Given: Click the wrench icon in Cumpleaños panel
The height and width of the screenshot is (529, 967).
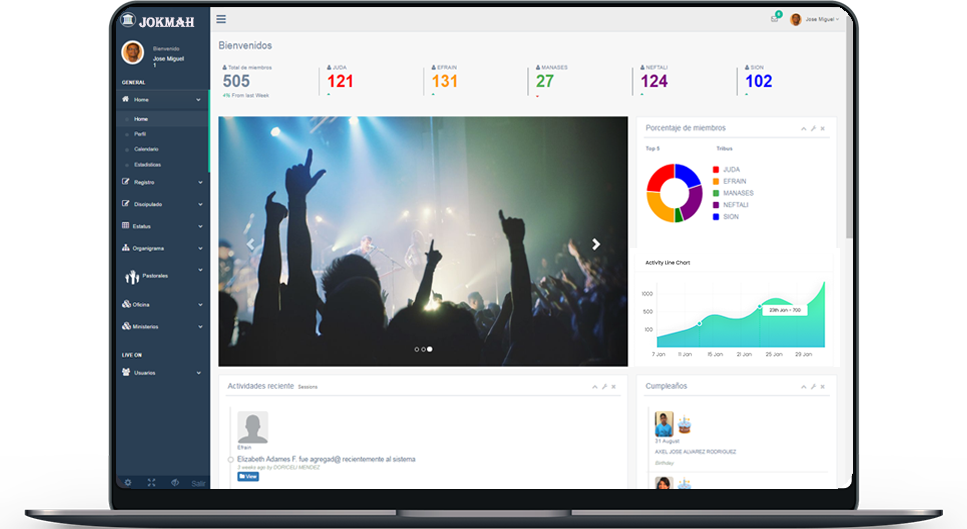Looking at the screenshot, I should [x=813, y=387].
